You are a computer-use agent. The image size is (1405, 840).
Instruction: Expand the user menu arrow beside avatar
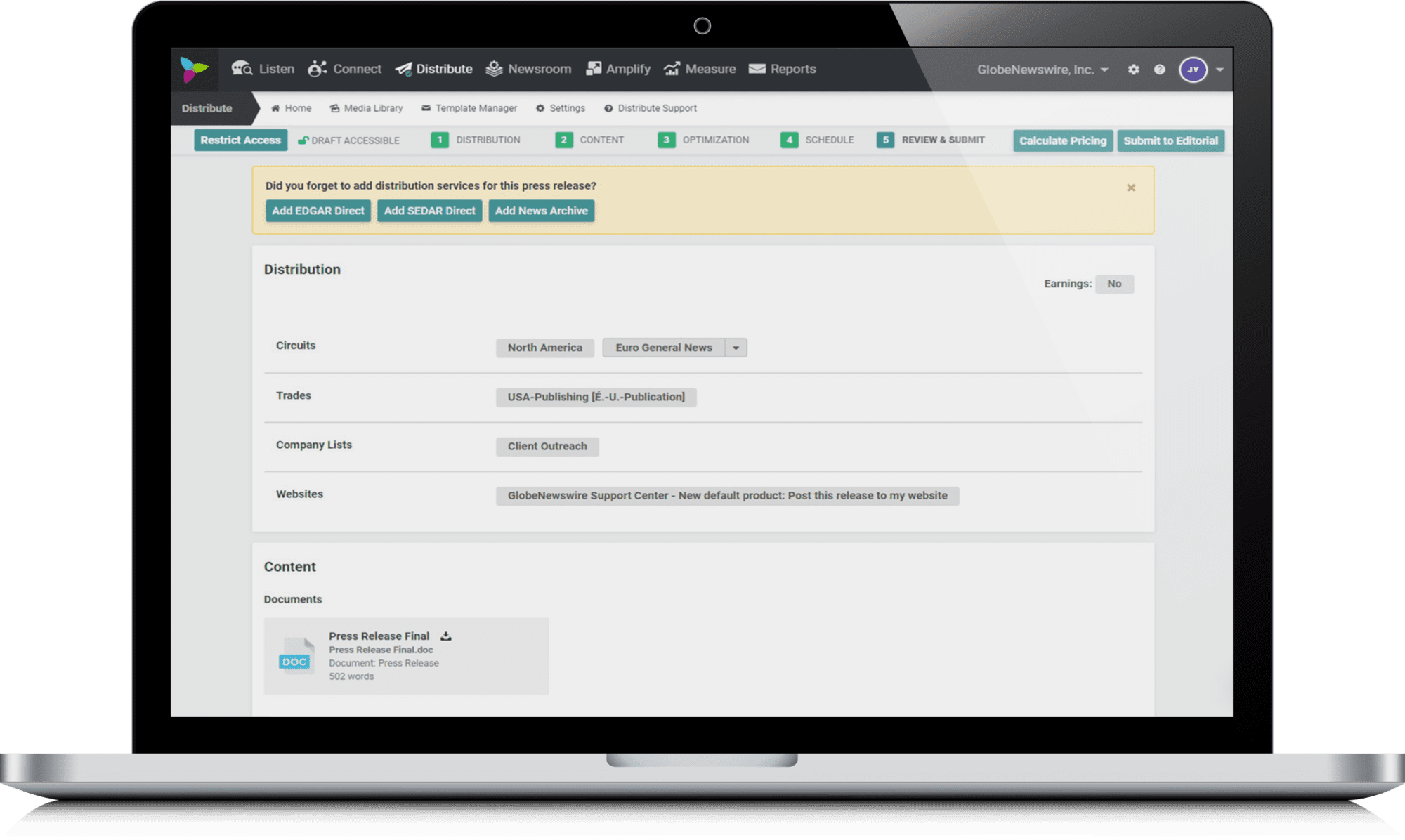point(1220,70)
